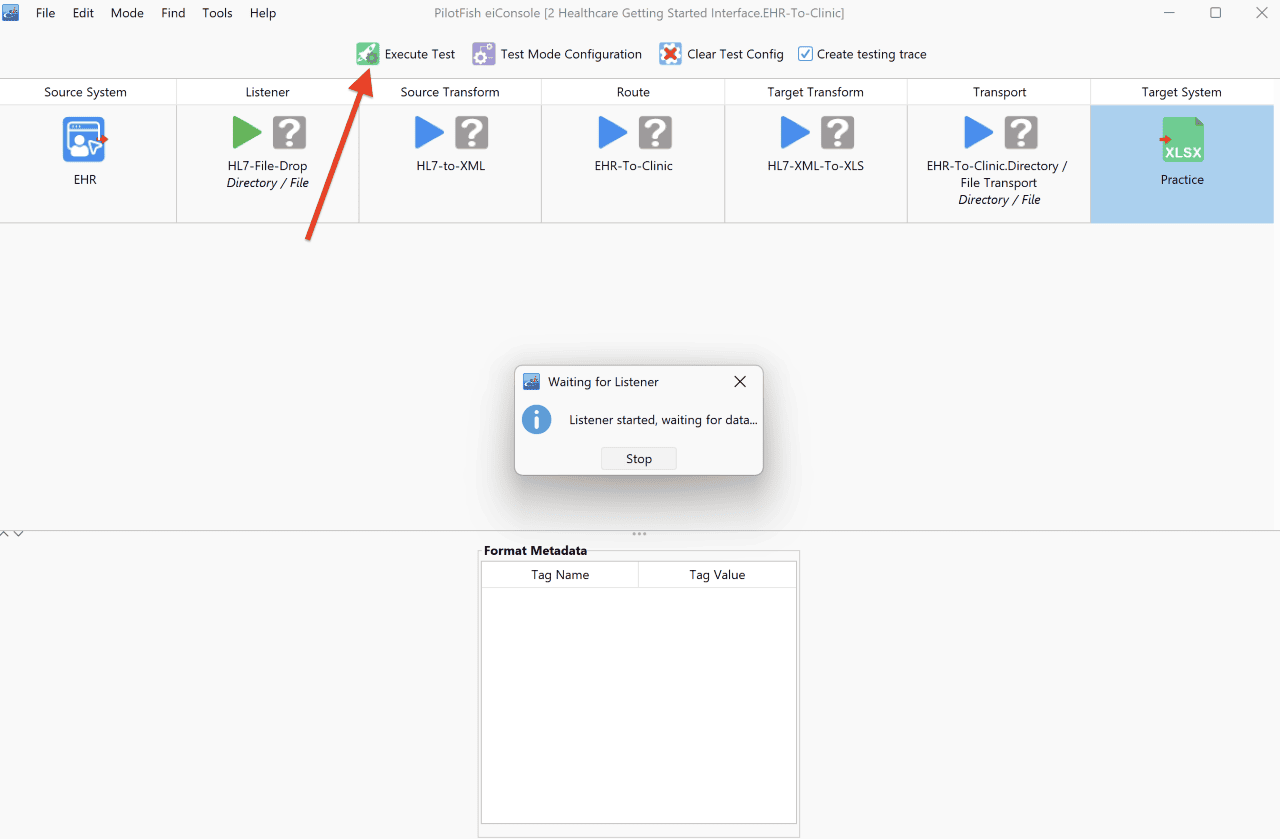
Task: Select the Listener stage header
Action: click(268, 92)
